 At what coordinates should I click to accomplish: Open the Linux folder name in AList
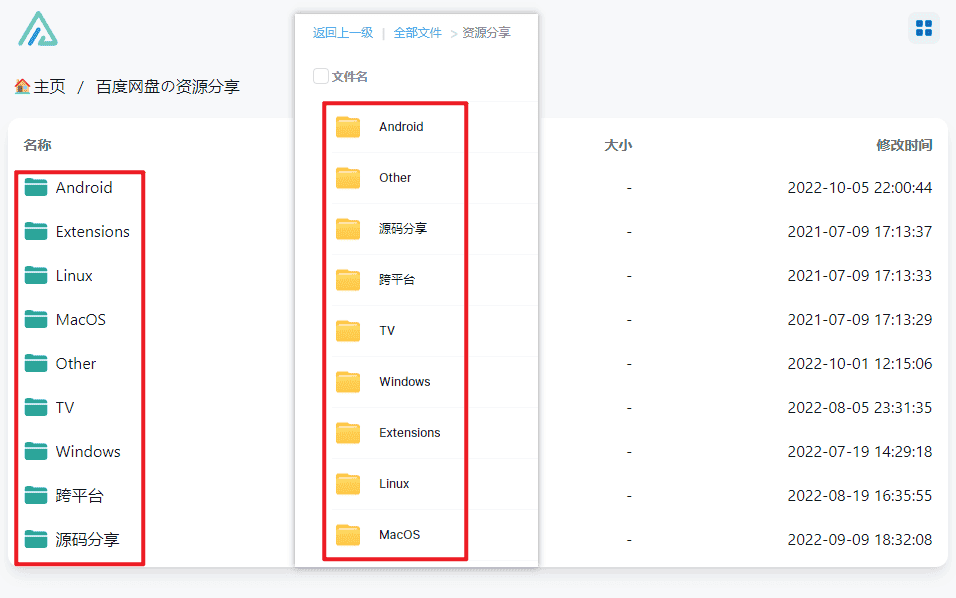point(74,276)
